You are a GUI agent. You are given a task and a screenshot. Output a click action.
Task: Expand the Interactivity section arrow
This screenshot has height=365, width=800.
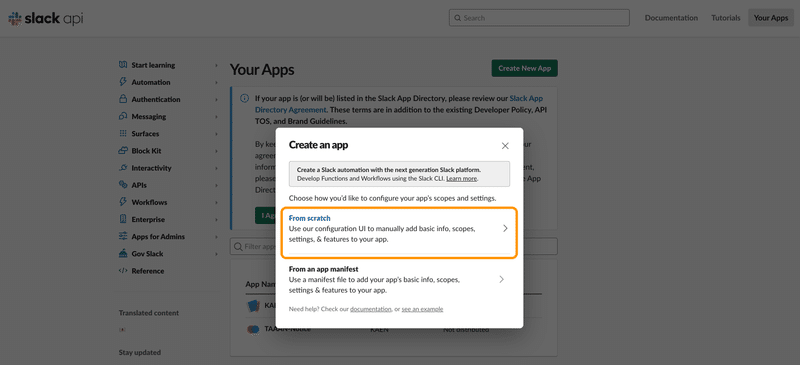click(x=216, y=168)
